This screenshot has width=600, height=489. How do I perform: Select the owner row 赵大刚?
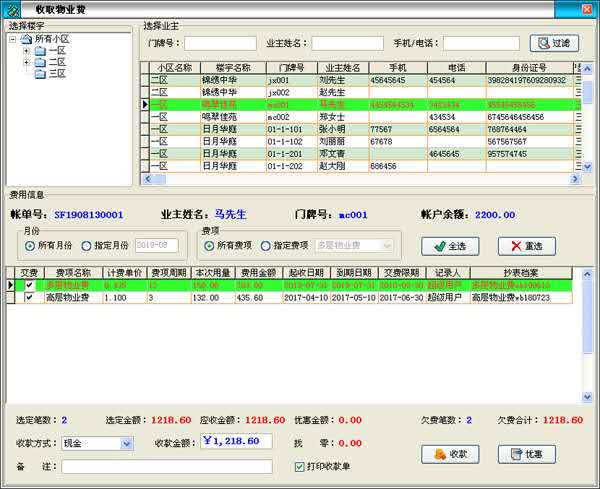point(362,166)
